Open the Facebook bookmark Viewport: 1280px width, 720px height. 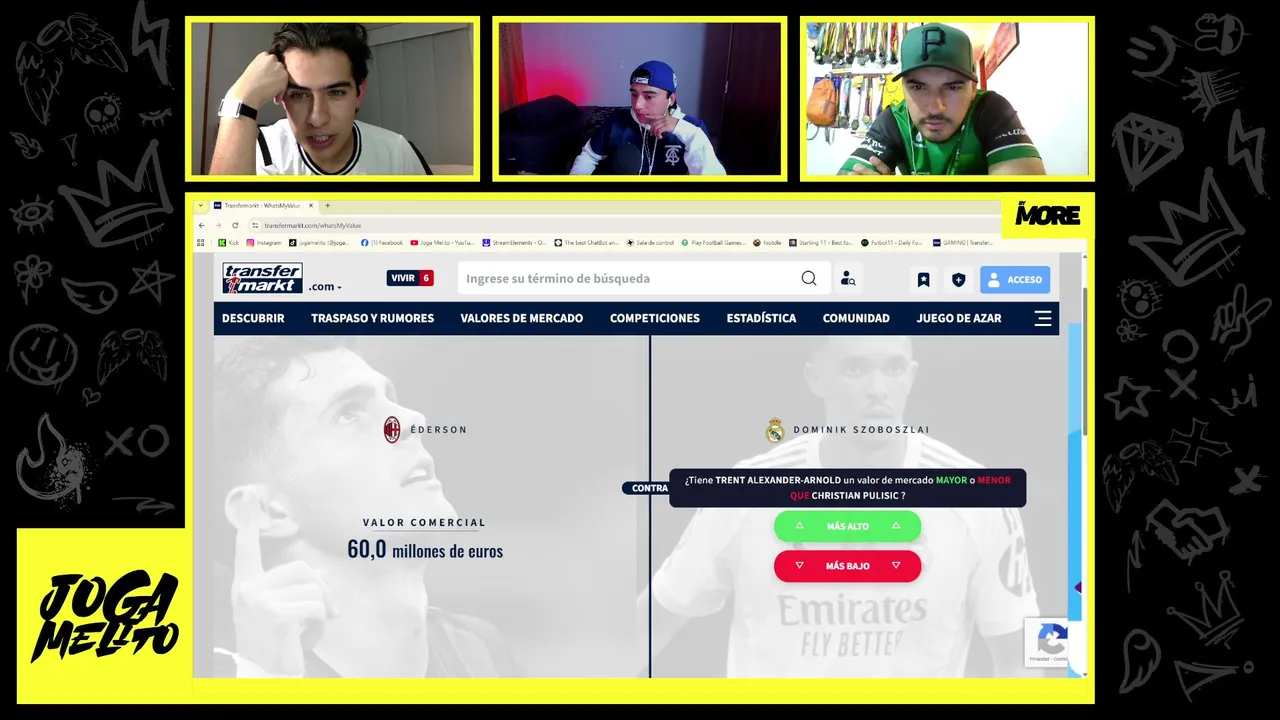click(x=382, y=242)
